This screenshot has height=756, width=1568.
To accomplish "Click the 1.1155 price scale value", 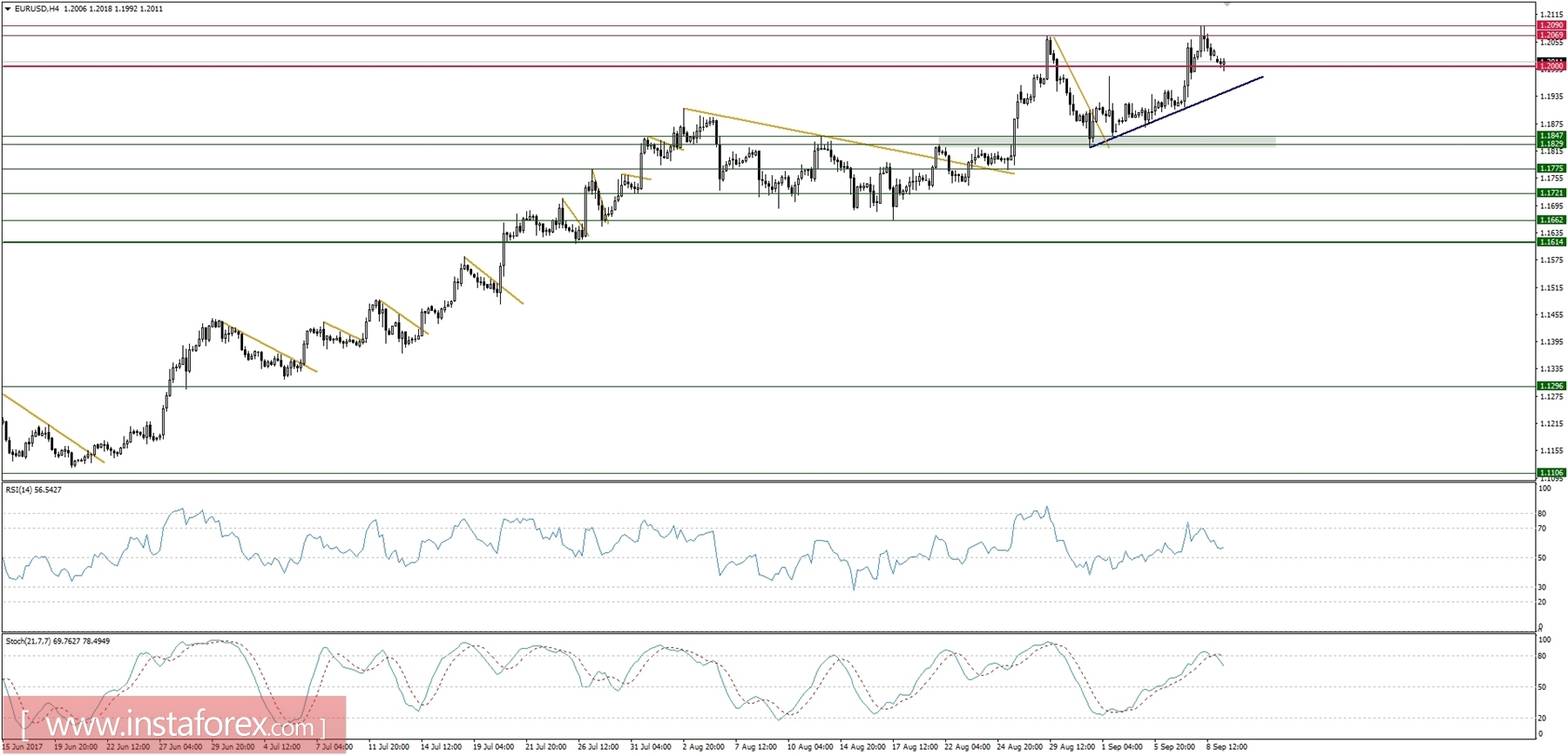I will (1551, 450).
